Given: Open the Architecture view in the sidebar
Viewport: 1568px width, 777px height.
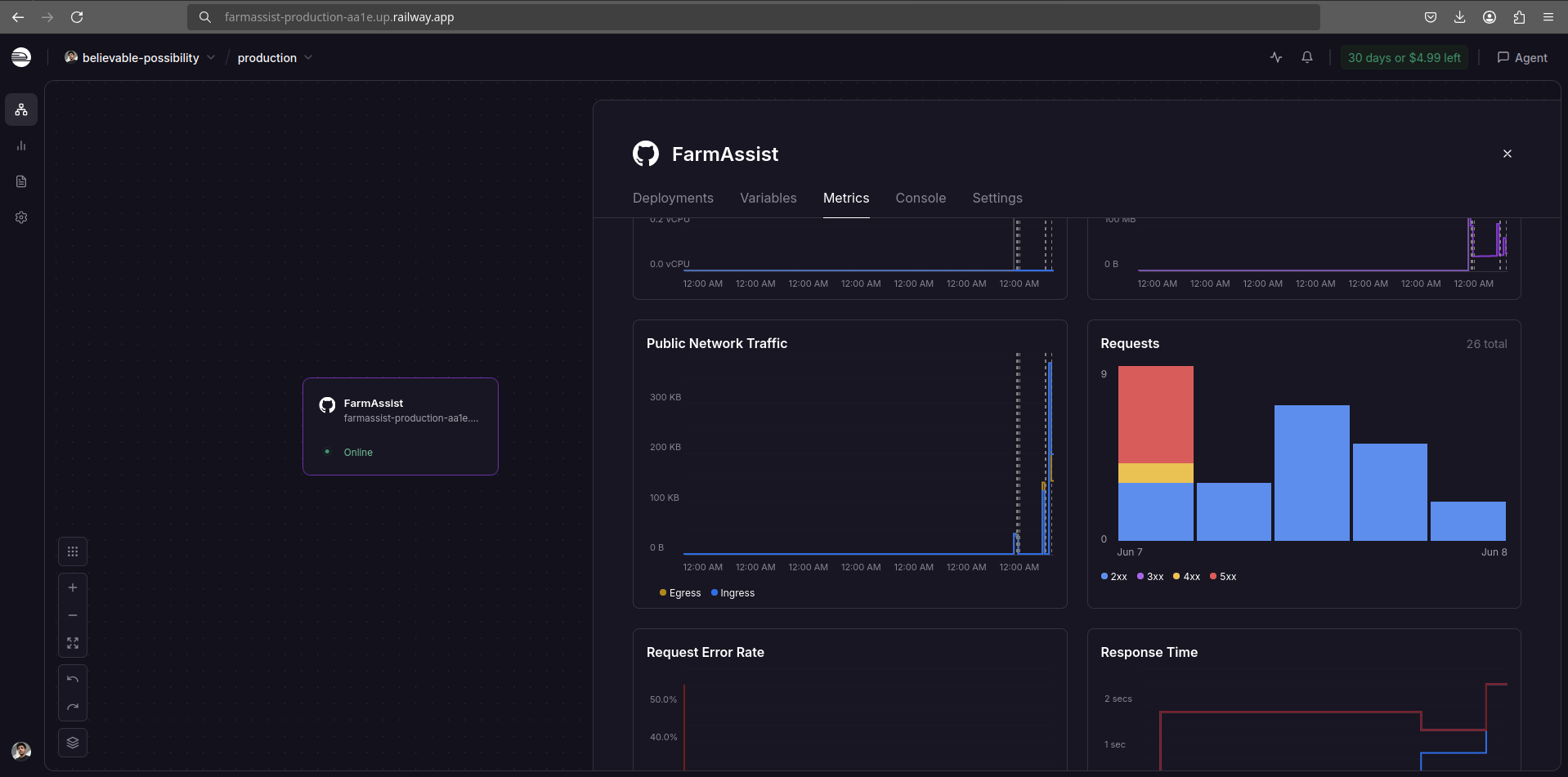Looking at the screenshot, I should [x=21, y=109].
